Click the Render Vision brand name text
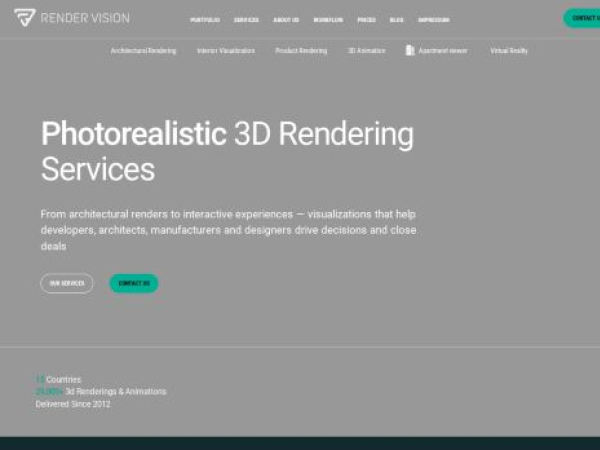The height and width of the screenshot is (450, 600). (x=85, y=18)
